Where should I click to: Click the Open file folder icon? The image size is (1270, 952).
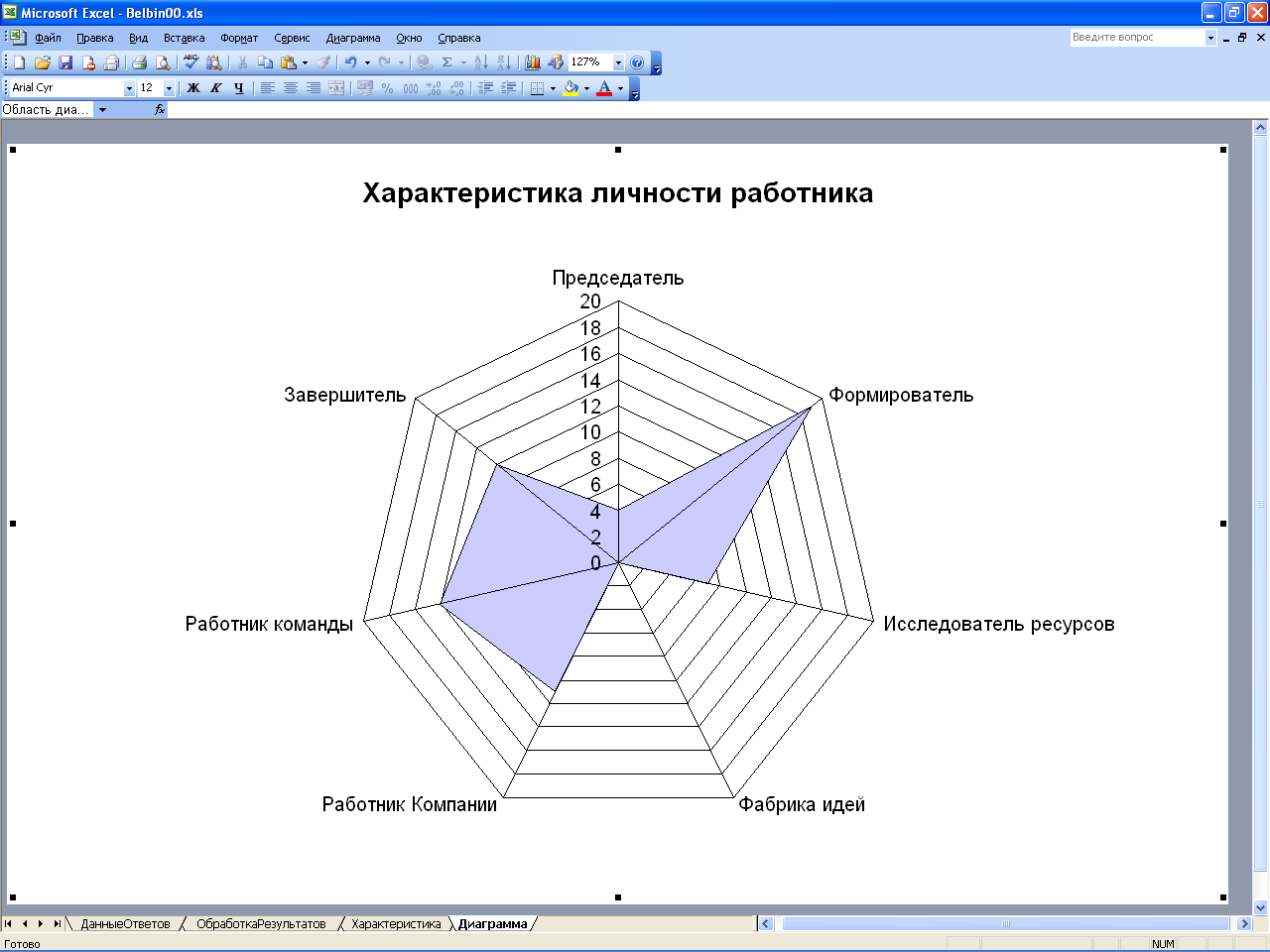43,62
